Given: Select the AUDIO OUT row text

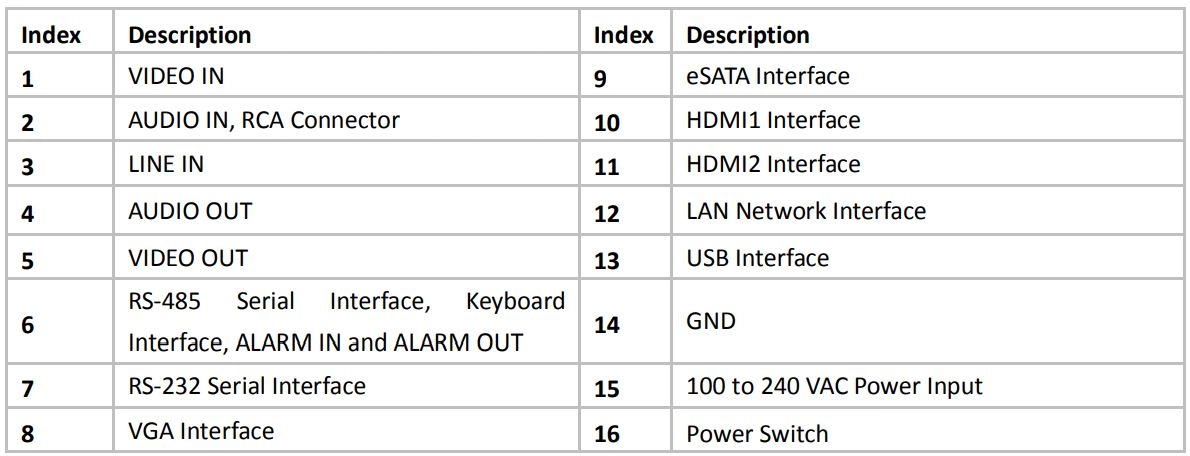Looking at the screenshot, I should (190, 211).
